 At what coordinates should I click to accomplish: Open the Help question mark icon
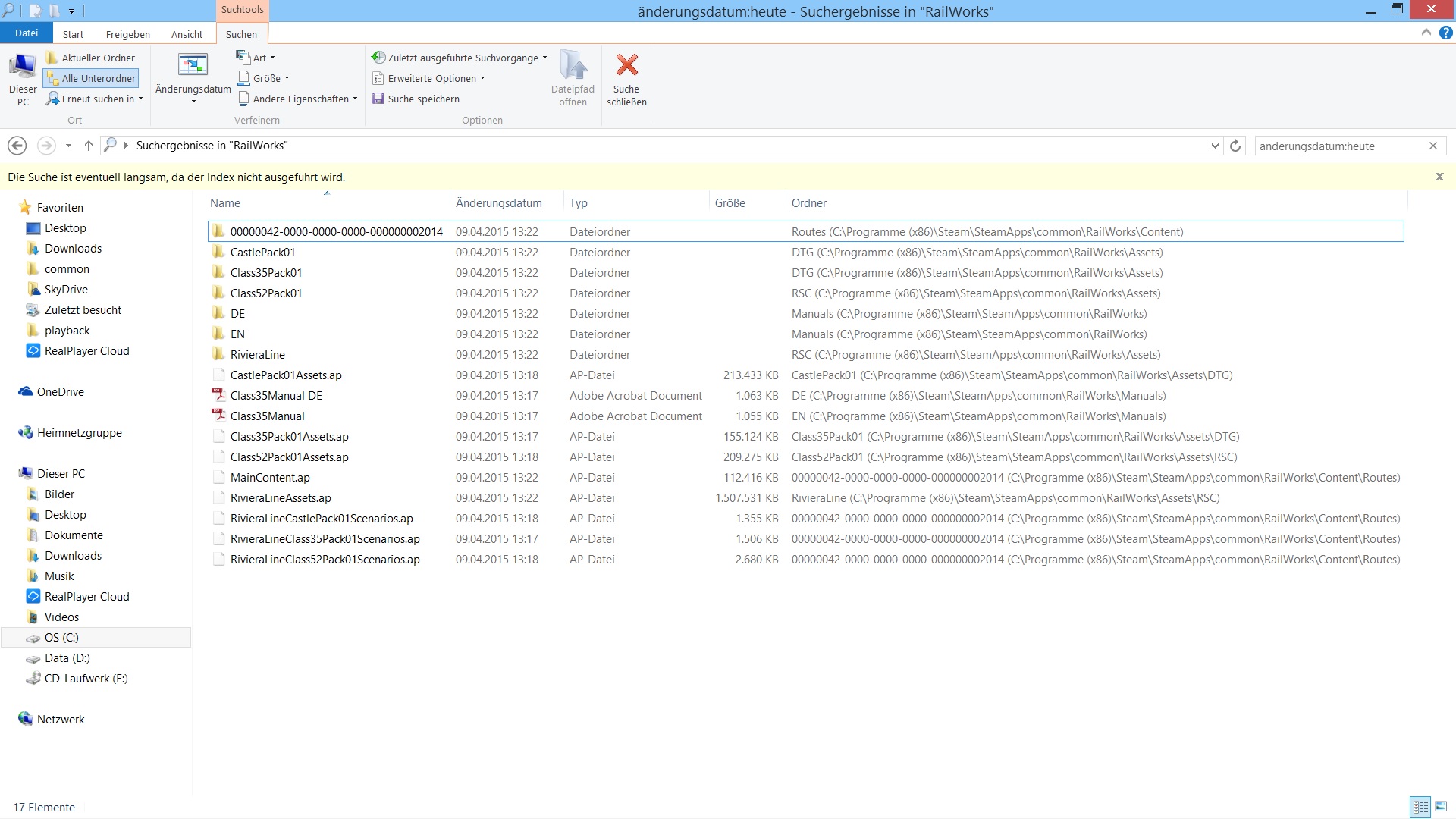point(1445,33)
